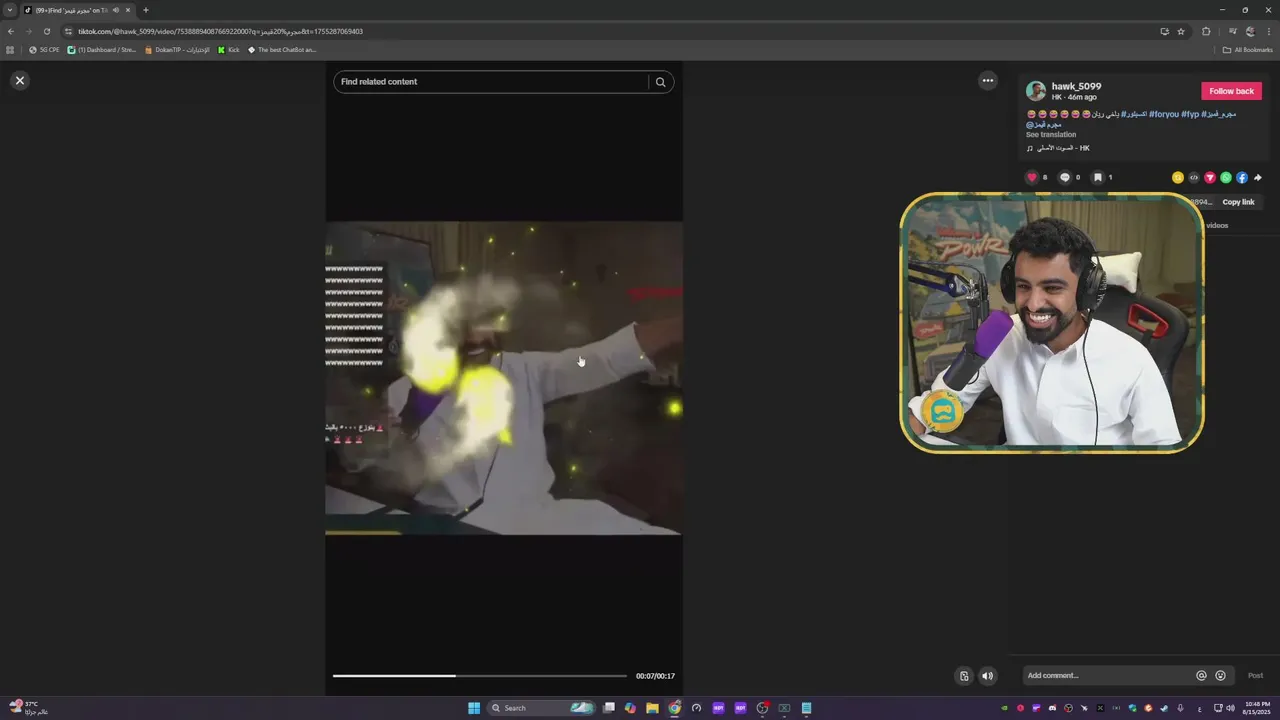This screenshot has height=720, width=1280.
Task: Click the yellow repost icon
Action: (1178, 177)
